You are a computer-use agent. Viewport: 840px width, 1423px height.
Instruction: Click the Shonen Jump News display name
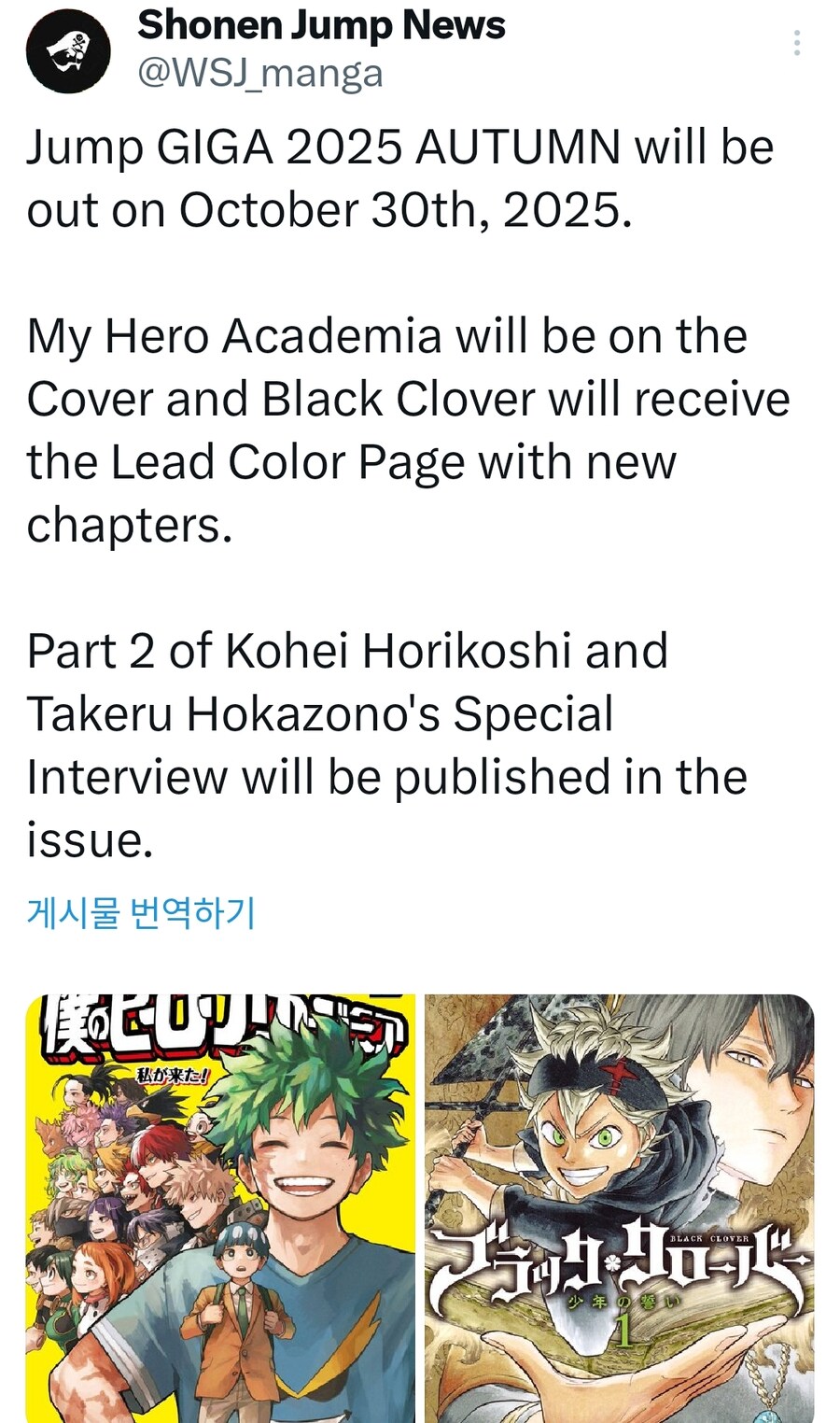point(321,25)
